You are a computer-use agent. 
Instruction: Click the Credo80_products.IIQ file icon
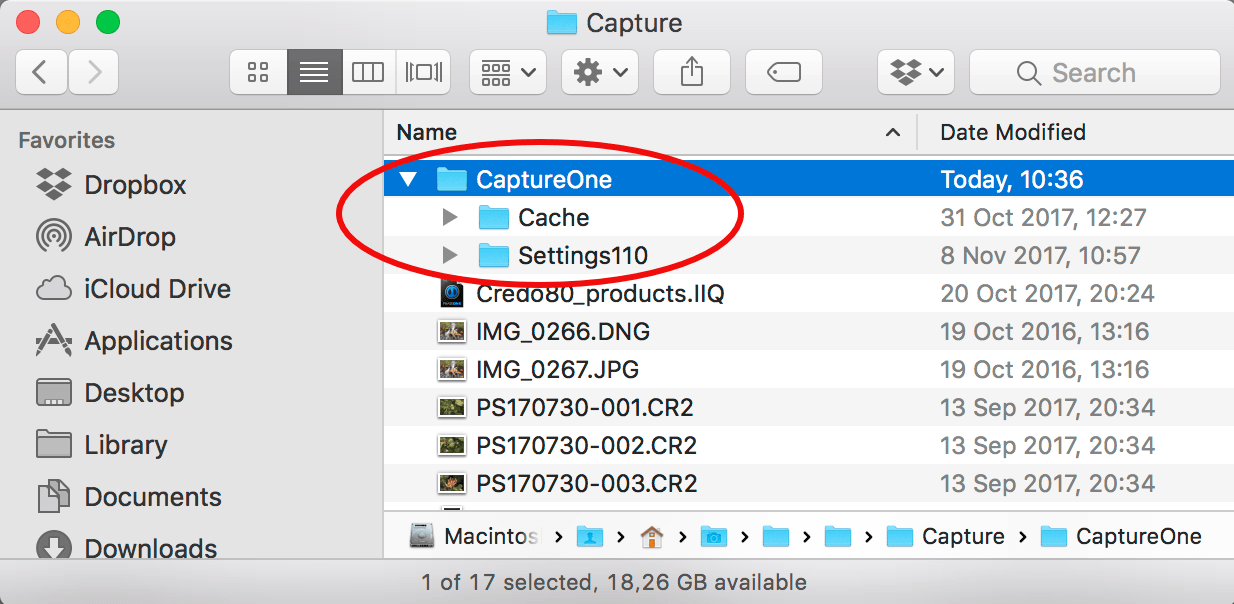pos(452,294)
